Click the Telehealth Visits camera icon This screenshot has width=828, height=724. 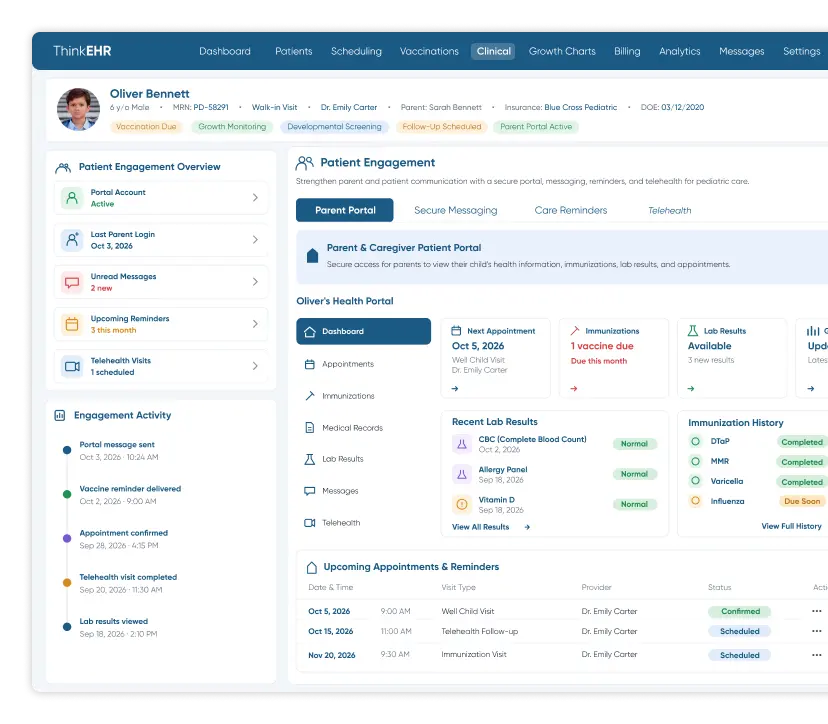pyautogui.click(x=72, y=366)
